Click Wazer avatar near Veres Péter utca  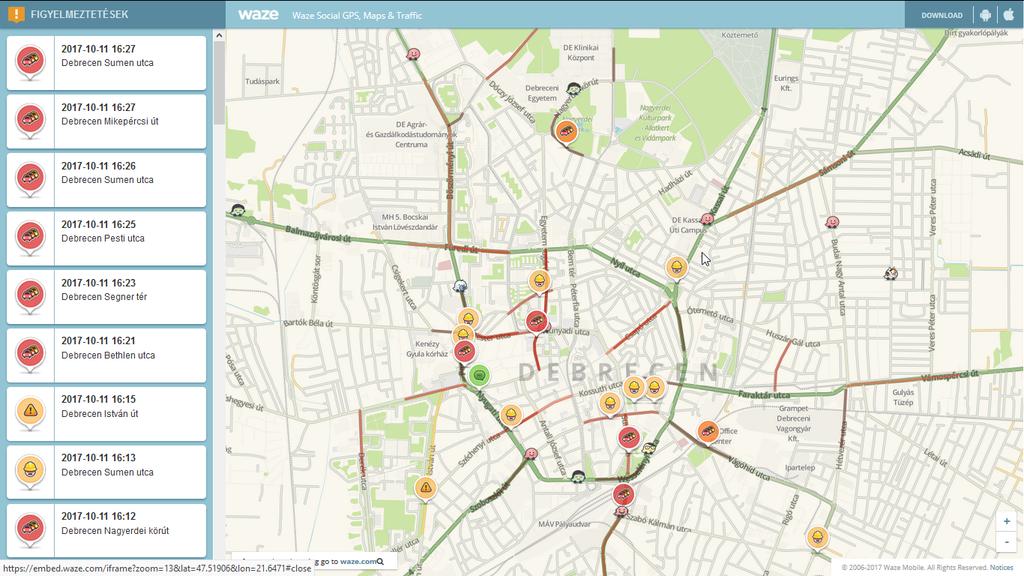(891, 273)
